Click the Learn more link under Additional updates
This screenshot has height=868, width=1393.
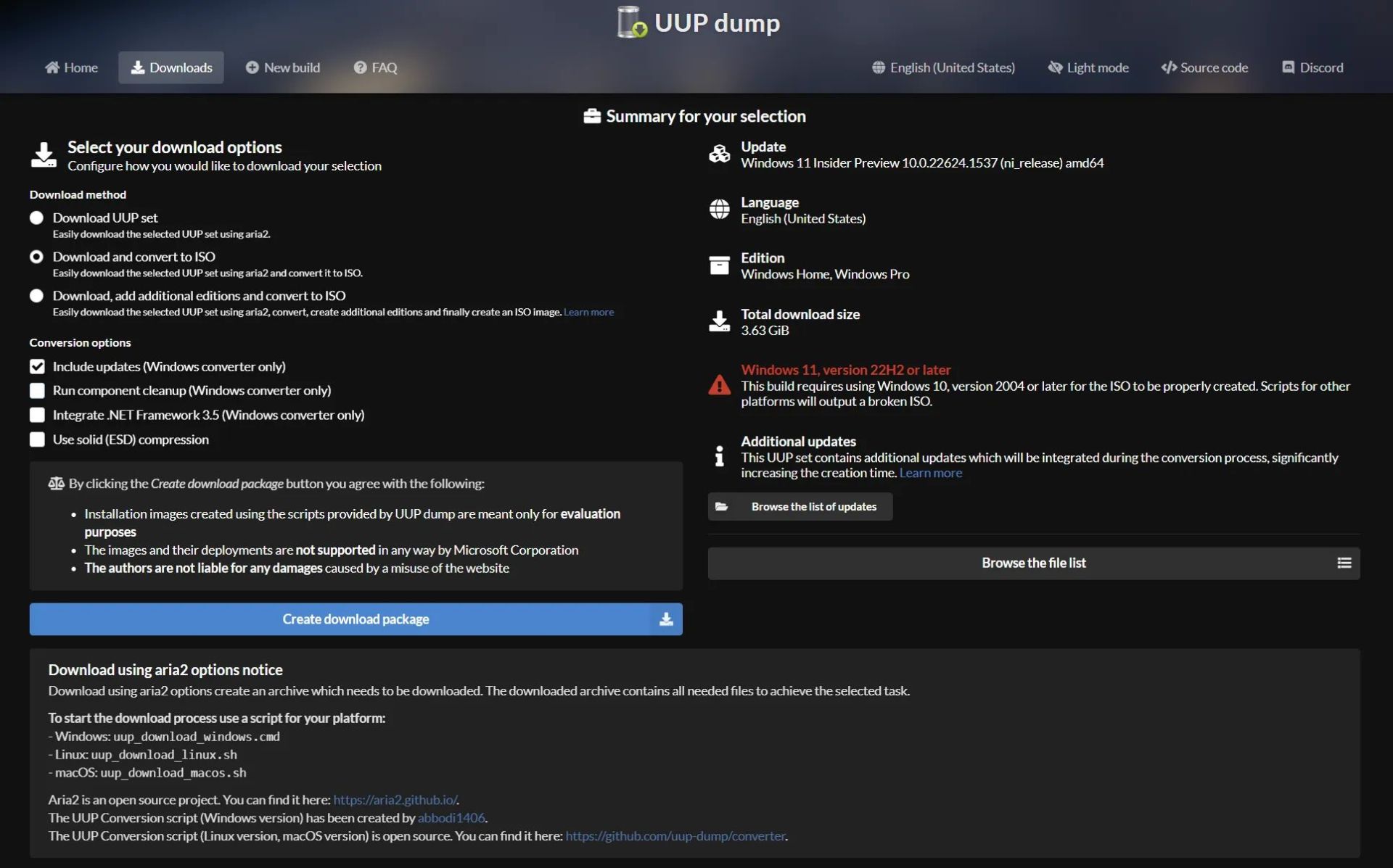click(930, 473)
